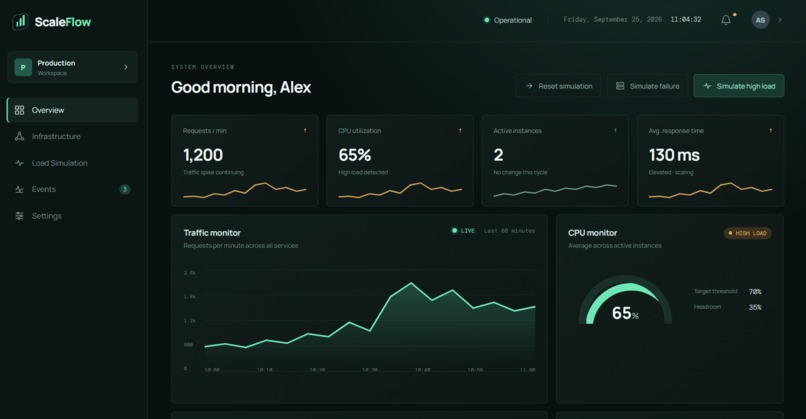This screenshot has height=419, width=806.
Task: Click the 1,200 requests value
Action: click(x=203, y=155)
